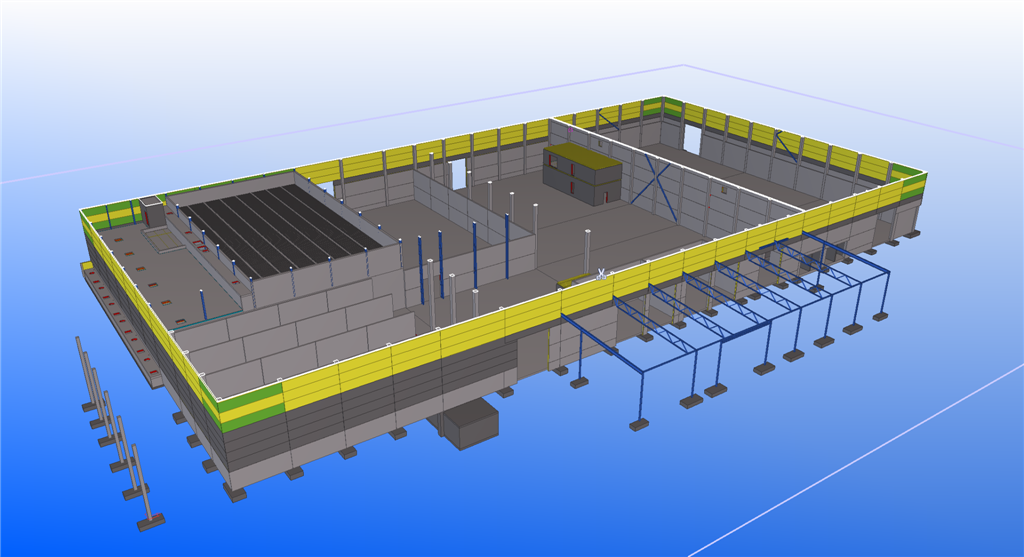Image resolution: width=1024 pixels, height=557 pixels.
Task: Select the pad footing under the front-most canopy column
Action: click(x=638, y=425)
